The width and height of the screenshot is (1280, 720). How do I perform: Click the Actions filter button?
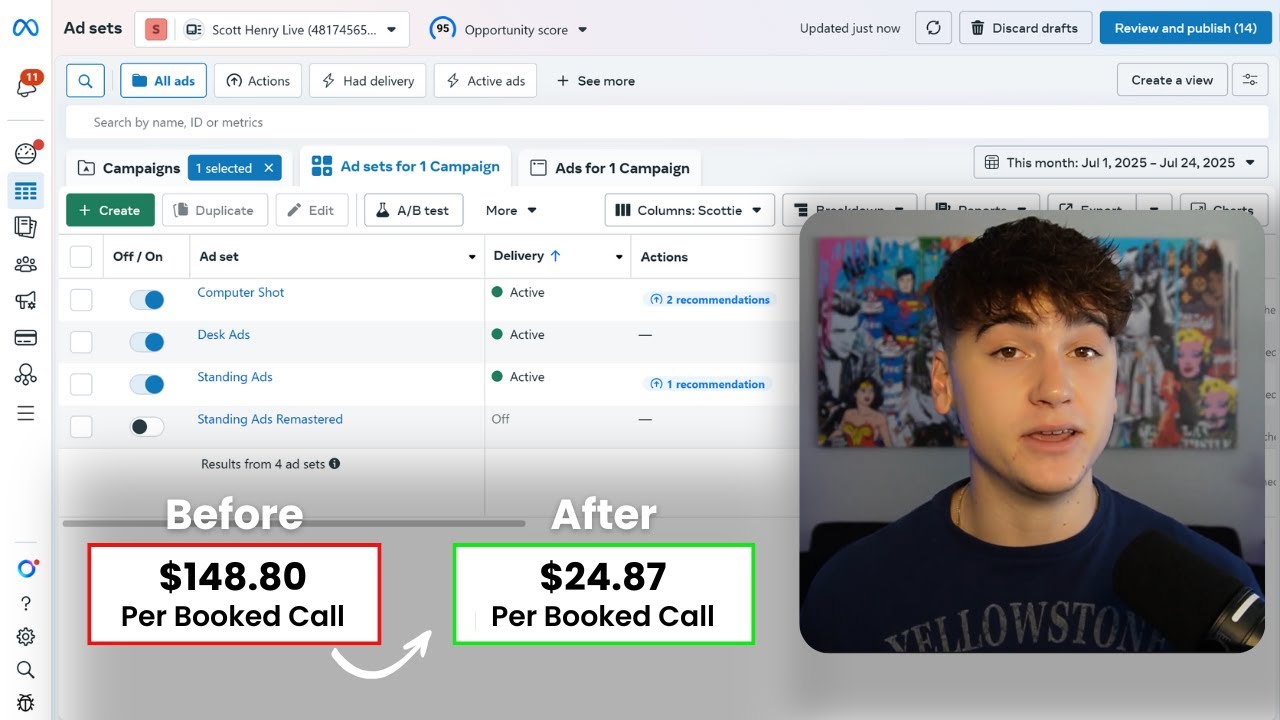click(258, 81)
